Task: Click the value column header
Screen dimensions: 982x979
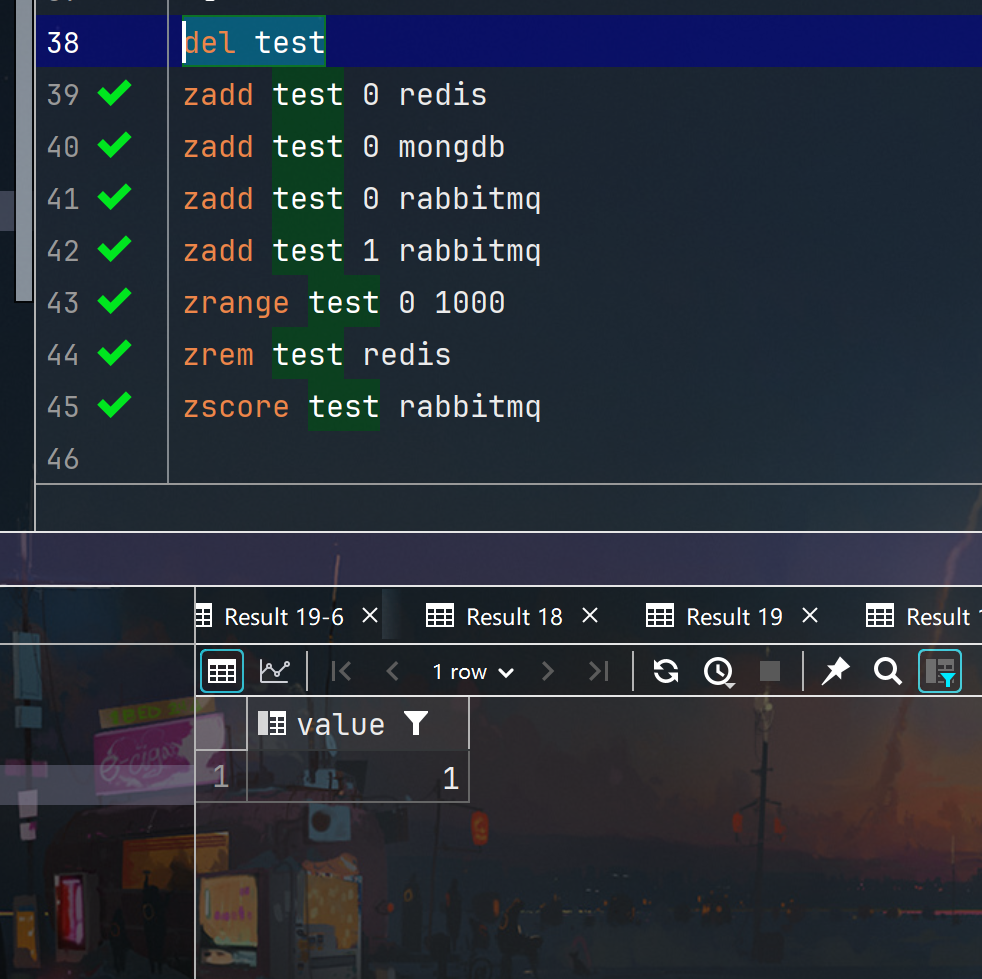Action: 358,724
